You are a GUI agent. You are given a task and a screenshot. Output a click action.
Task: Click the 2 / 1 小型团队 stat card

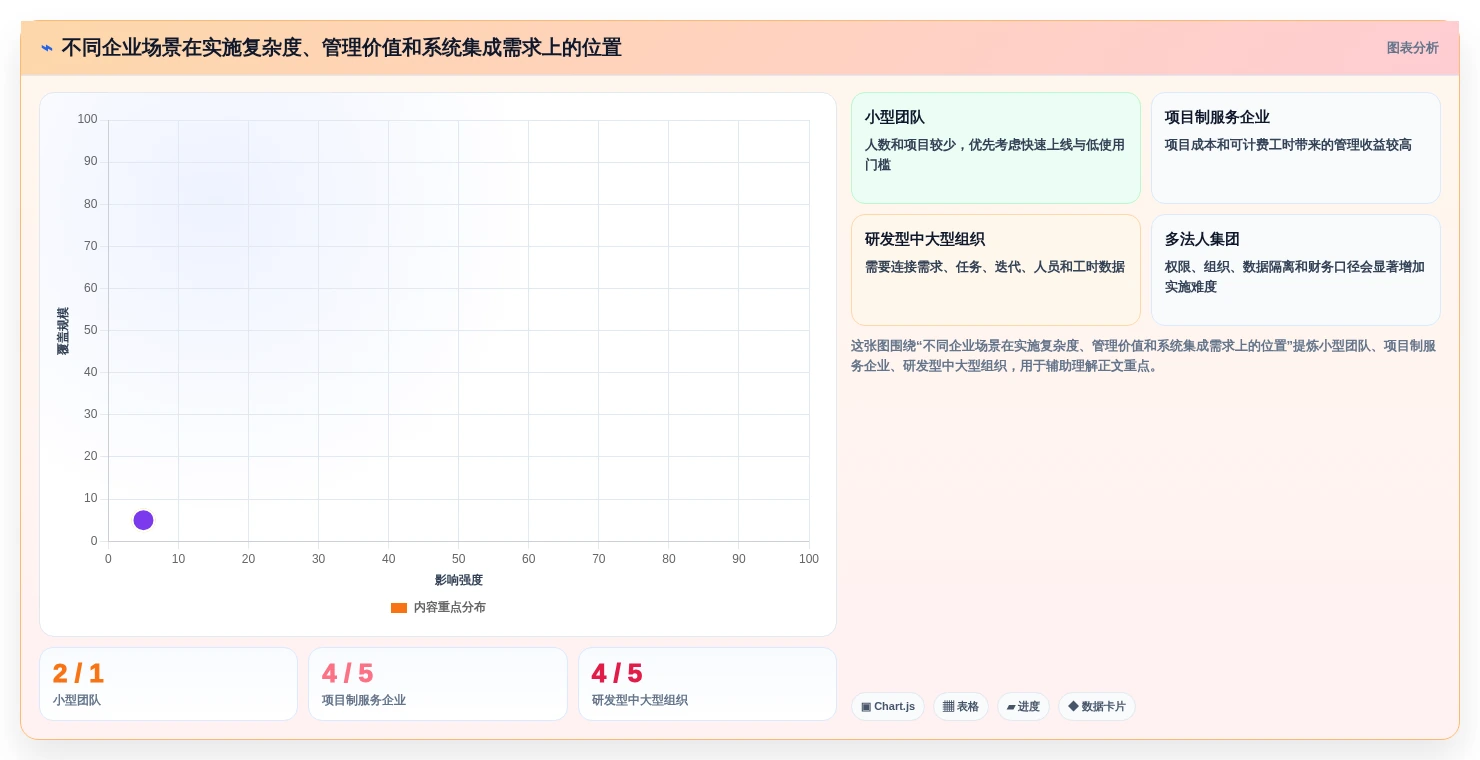click(168, 684)
